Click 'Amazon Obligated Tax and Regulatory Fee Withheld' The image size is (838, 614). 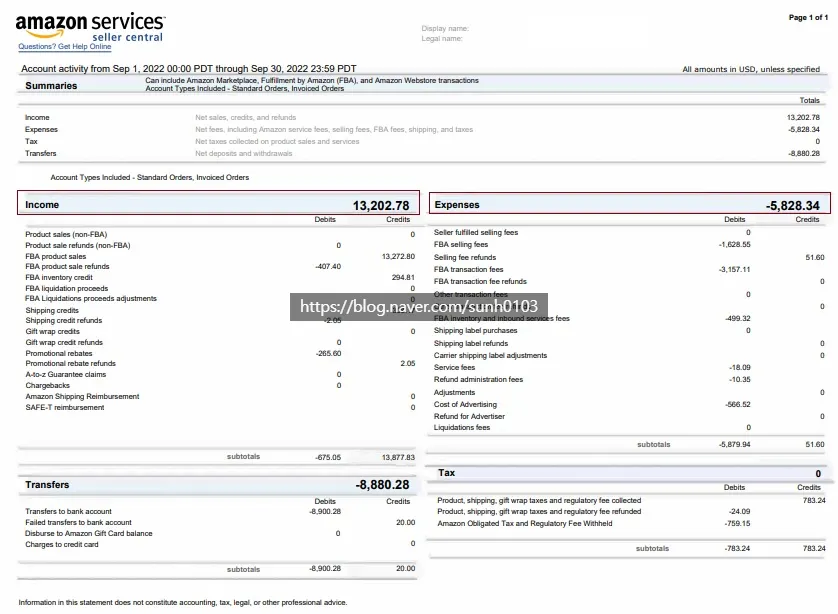pyautogui.click(x=525, y=524)
